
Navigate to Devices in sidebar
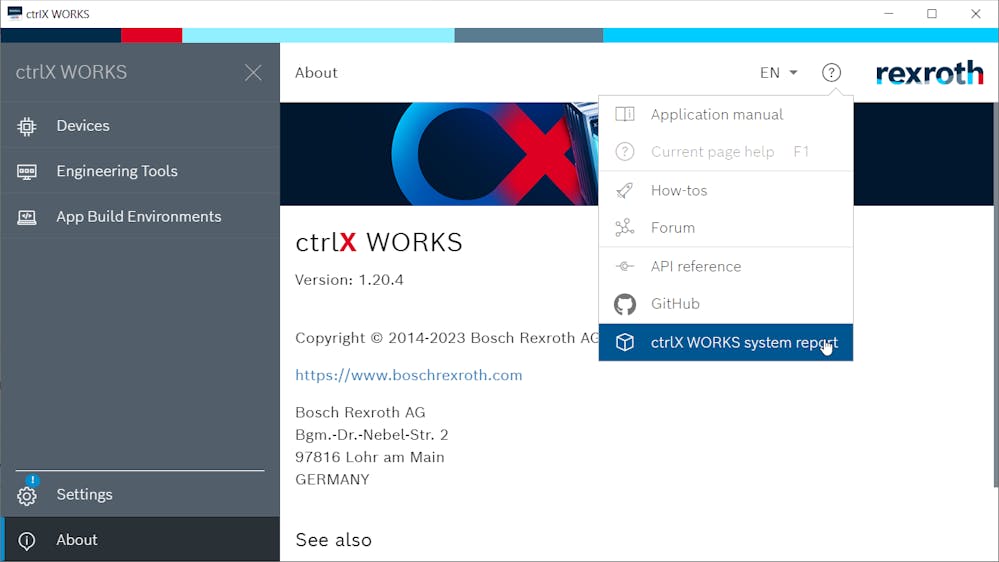(140, 126)
